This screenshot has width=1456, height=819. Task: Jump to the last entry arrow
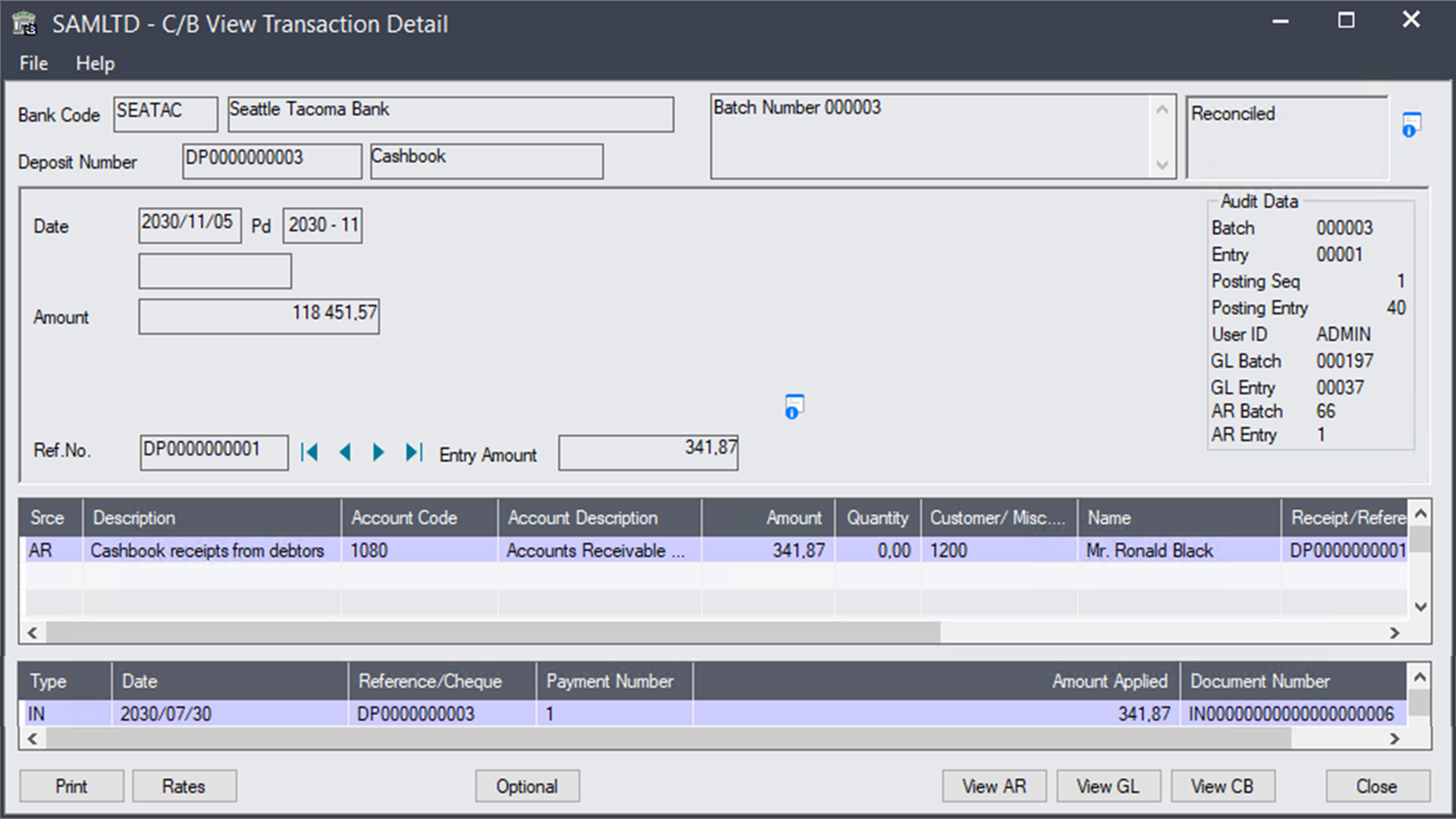coord(413,453)
